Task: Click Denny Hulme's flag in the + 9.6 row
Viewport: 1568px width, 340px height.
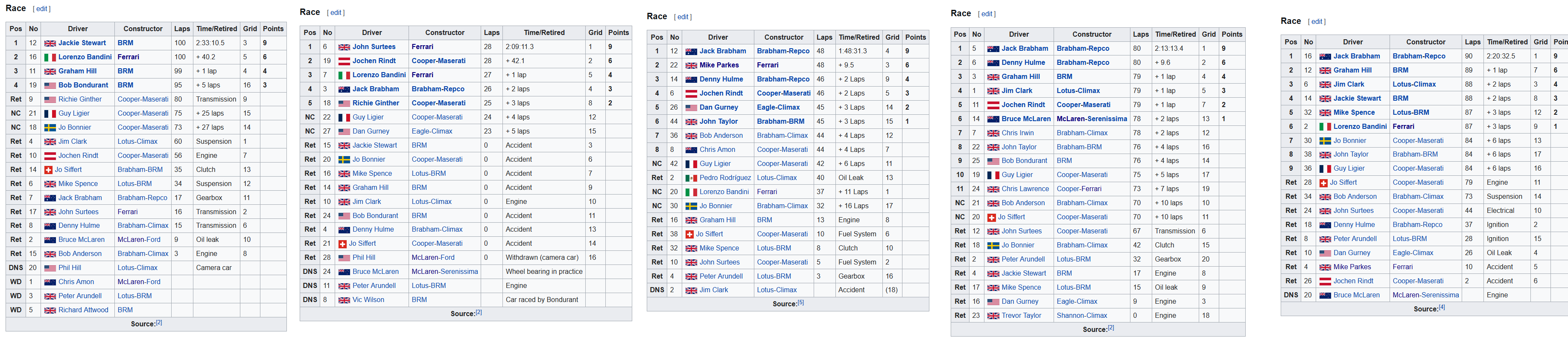Action: pos(993,63)
